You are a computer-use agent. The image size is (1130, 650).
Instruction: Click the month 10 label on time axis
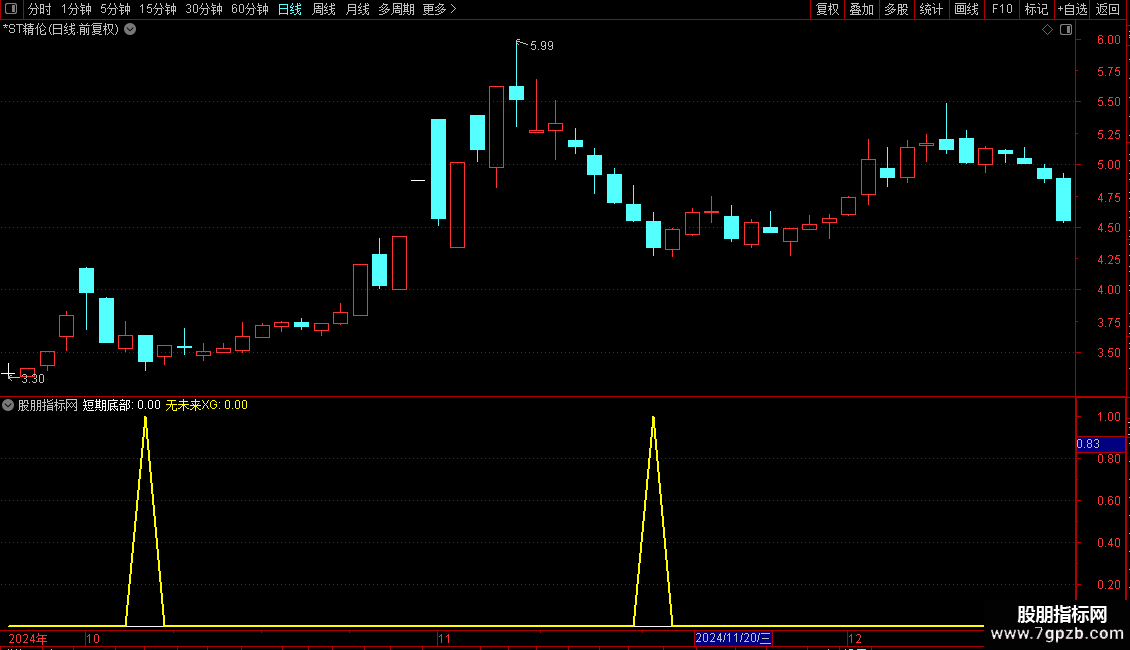pos(92,638)
